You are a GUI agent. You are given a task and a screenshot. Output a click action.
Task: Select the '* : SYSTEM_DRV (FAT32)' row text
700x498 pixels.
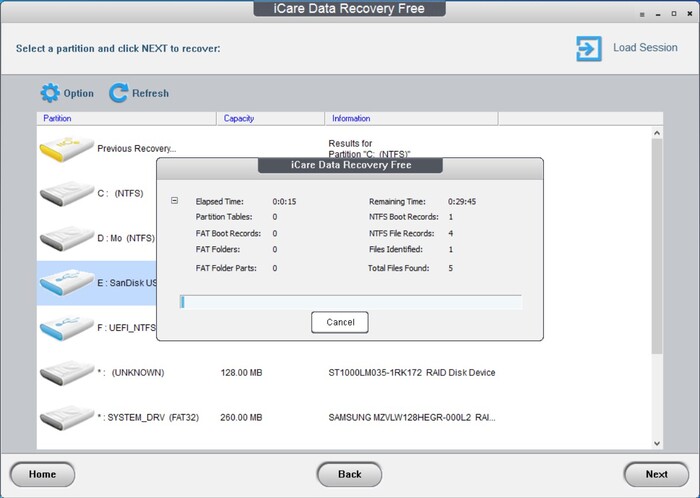click(148, 418)
